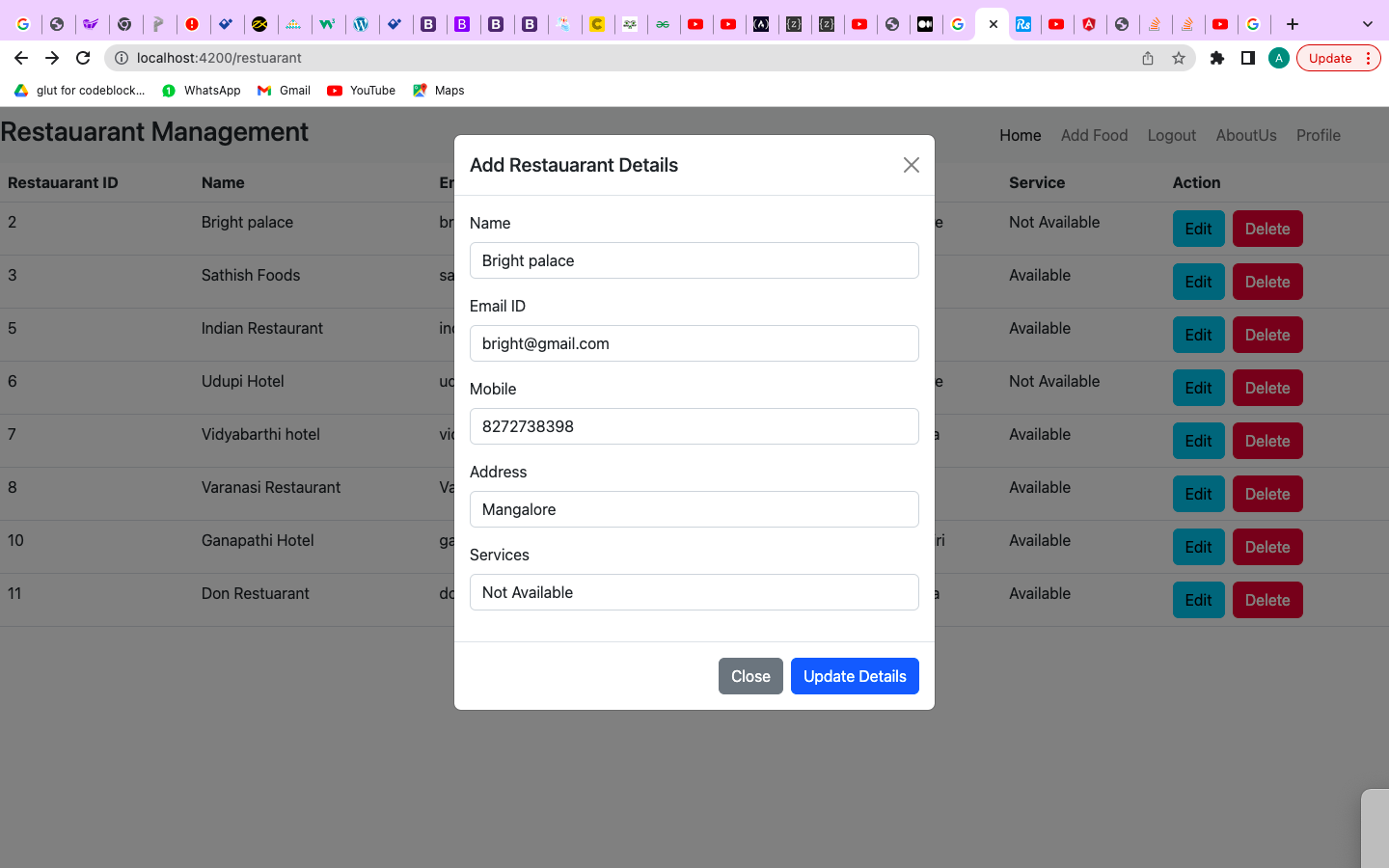
Task: Close the Add Restauarant Details dialog with X
Action: pyautogui.click(x=911, y=165)
